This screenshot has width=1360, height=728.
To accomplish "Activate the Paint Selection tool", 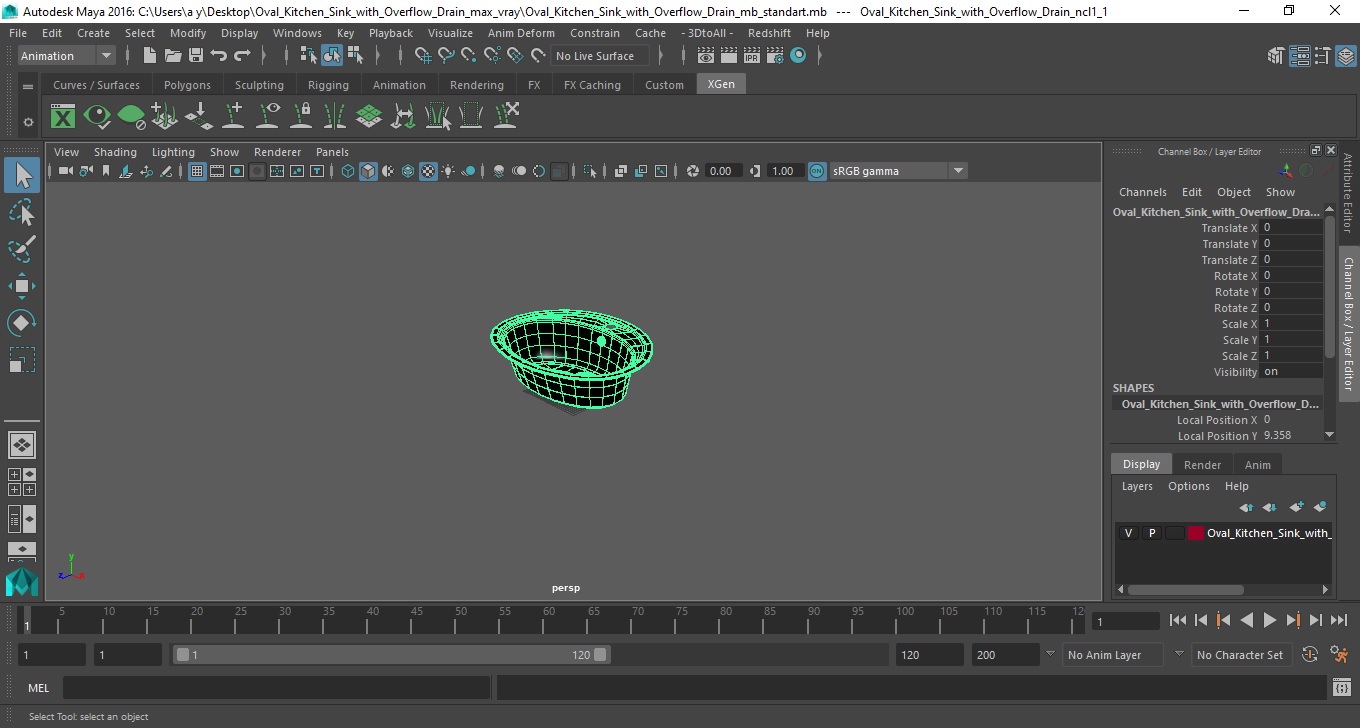I will 22,249.
